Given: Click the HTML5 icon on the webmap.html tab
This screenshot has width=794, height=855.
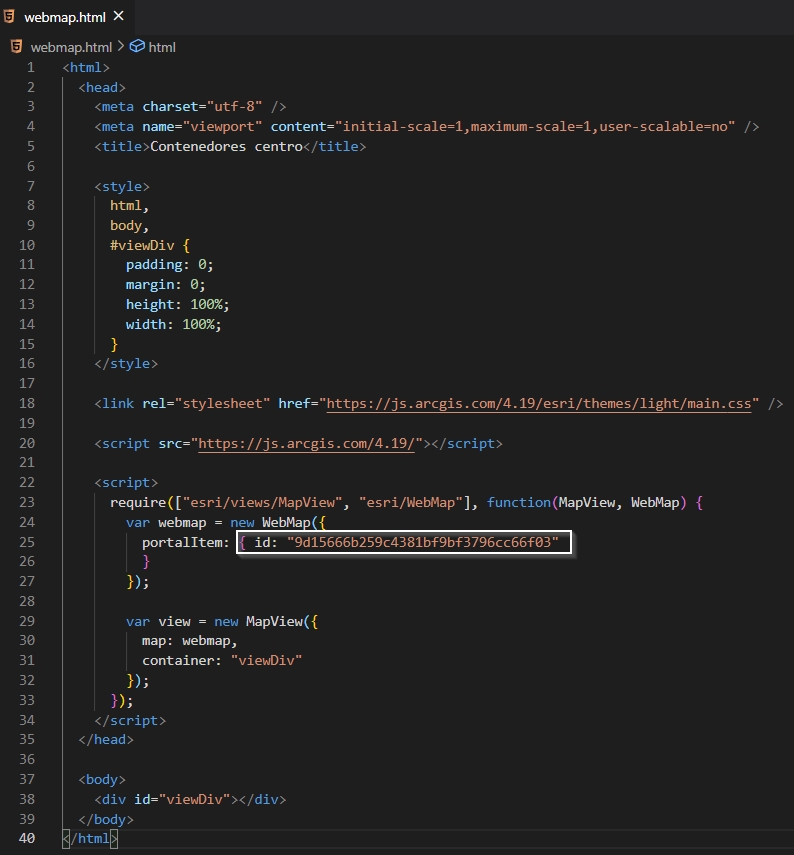Looking at the screenshot, I should click(11, 16).
